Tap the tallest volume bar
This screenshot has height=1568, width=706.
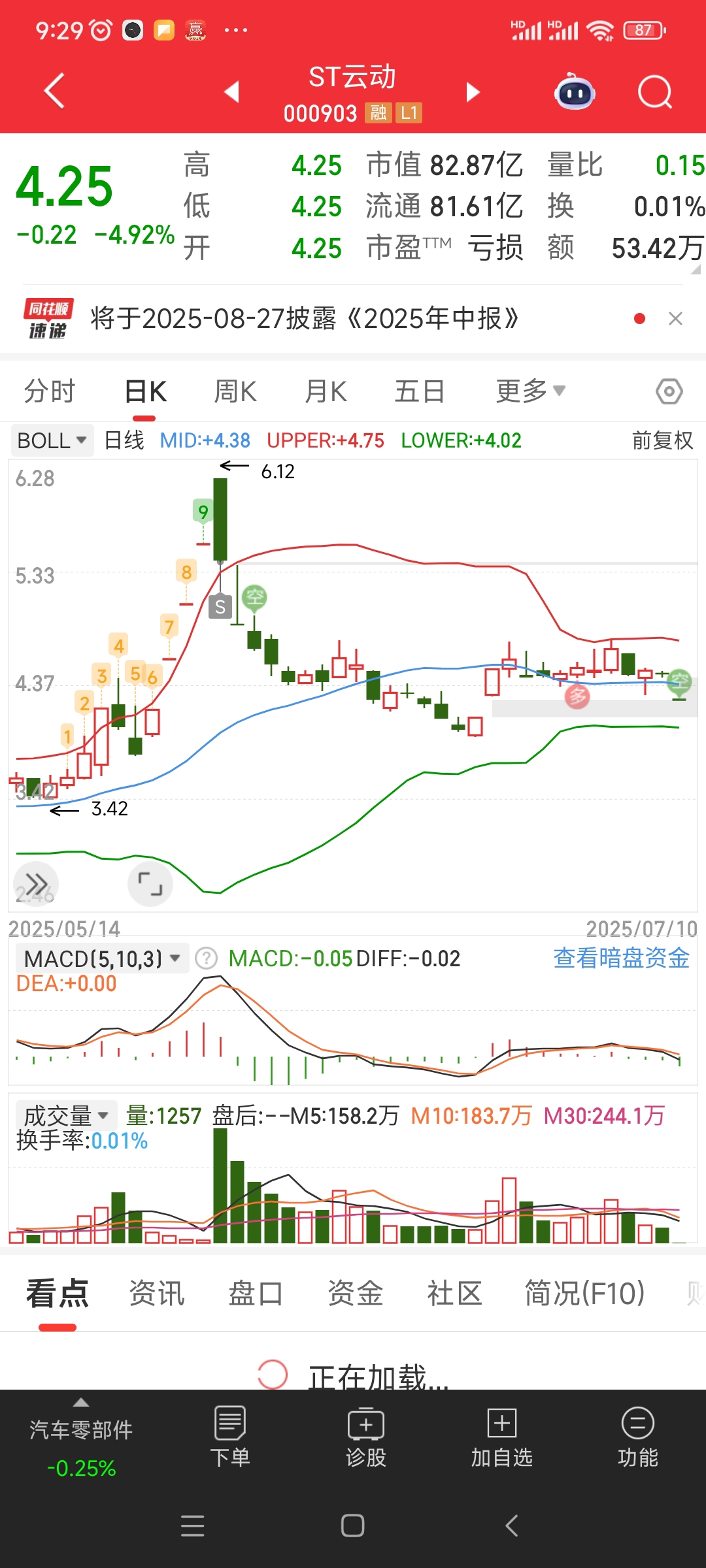220,1185
